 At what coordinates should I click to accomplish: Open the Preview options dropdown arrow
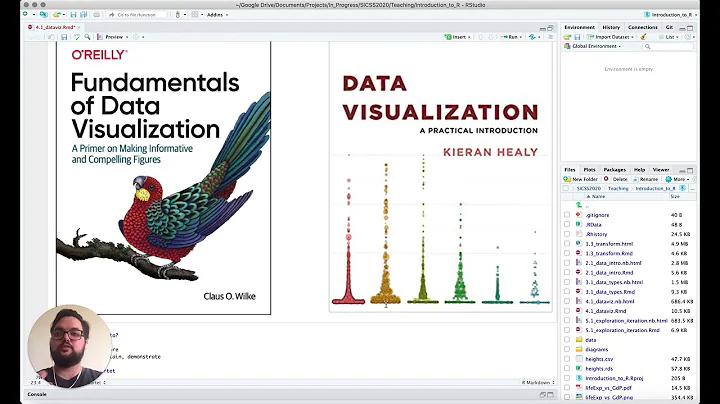(127, 37)
